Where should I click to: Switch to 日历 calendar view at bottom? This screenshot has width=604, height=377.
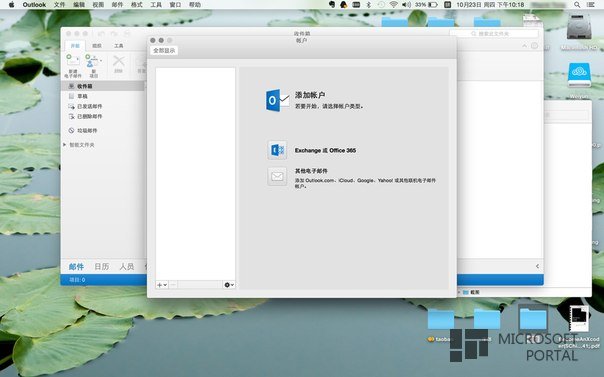pyautogui.click(x=102, y=266)
